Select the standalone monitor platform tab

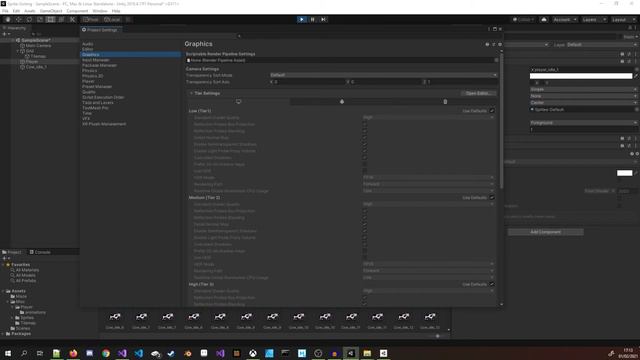[238, 102]
